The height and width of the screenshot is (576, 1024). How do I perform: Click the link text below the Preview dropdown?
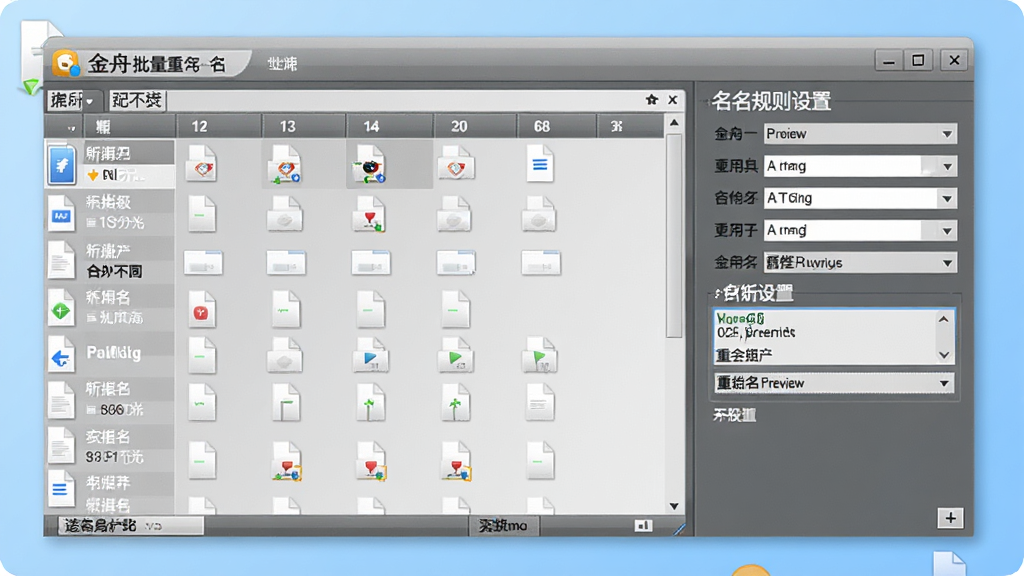coord(734,415)
